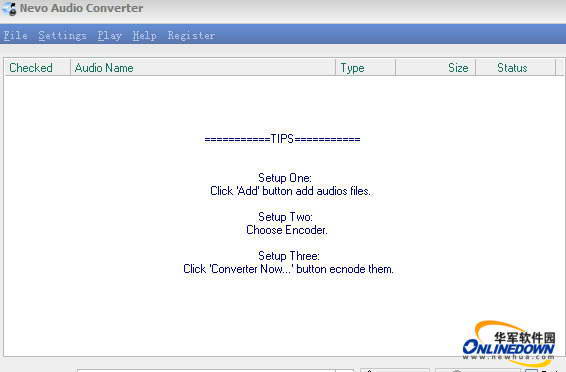Open the Settings menu

click(62, 35)
